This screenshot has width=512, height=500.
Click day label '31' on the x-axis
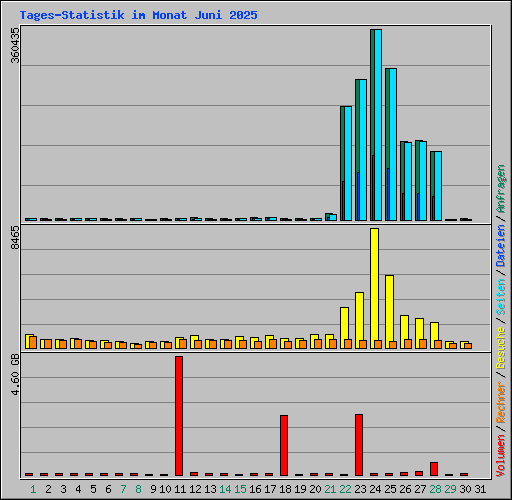pos(480,489)
